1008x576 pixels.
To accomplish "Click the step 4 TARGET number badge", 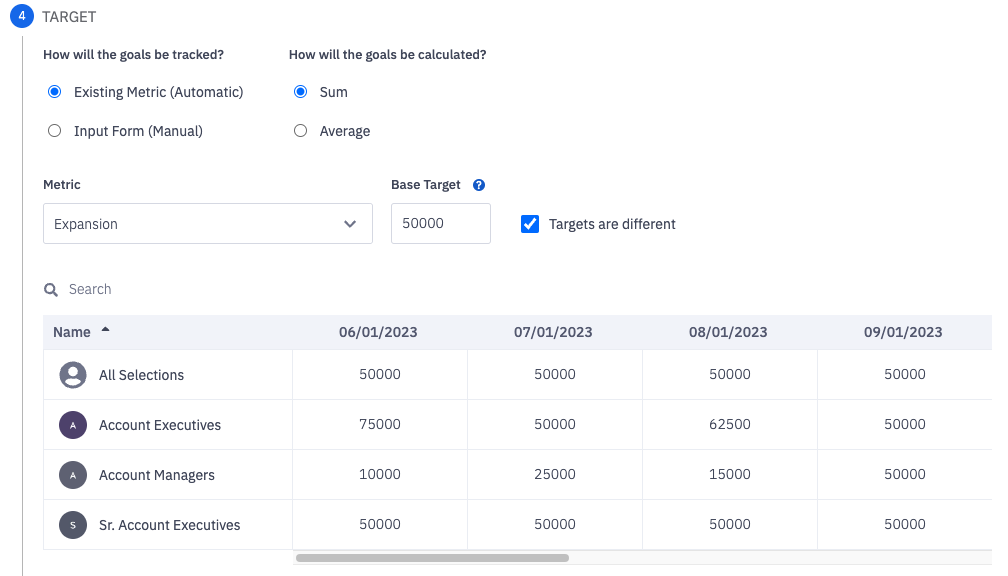I will pos(22,17).
